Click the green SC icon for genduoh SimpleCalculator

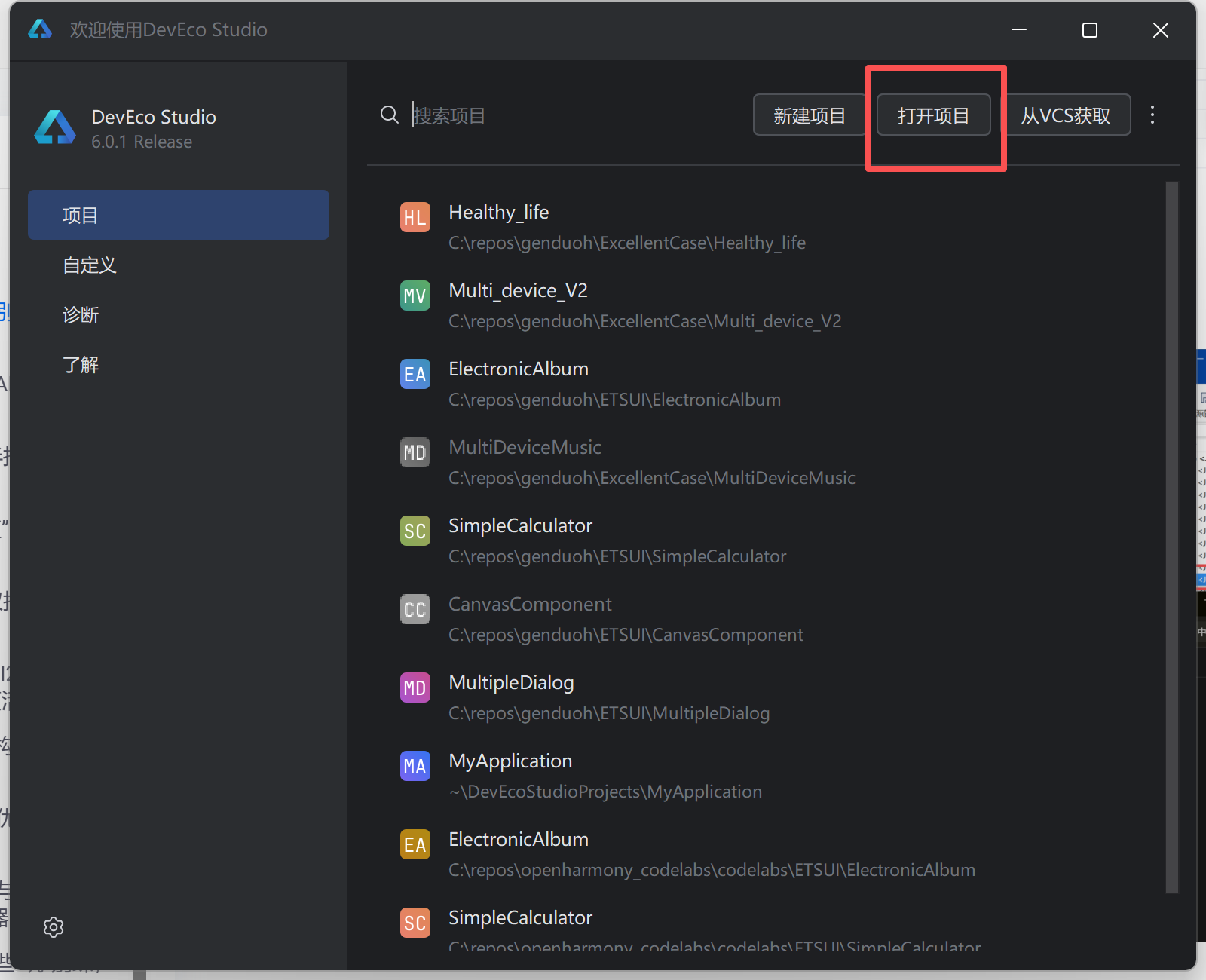click(x=415, y=531)
